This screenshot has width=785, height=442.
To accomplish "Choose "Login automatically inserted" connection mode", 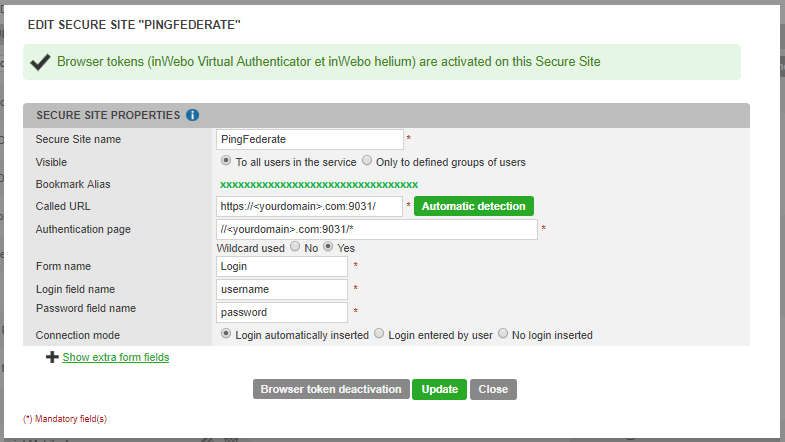I will 226,334.
